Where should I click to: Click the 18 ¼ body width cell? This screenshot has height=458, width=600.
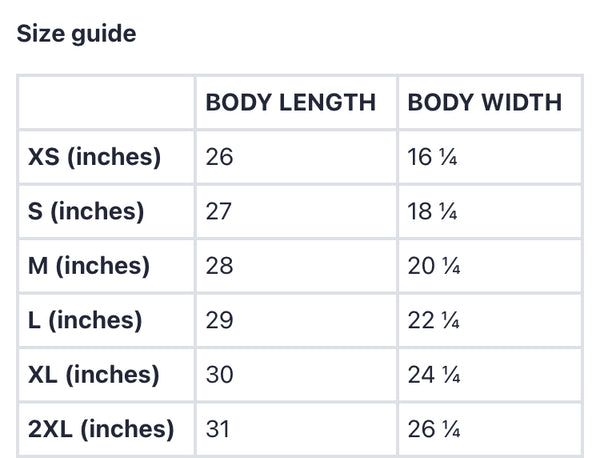pyautogui.click(x=433, y=212)
